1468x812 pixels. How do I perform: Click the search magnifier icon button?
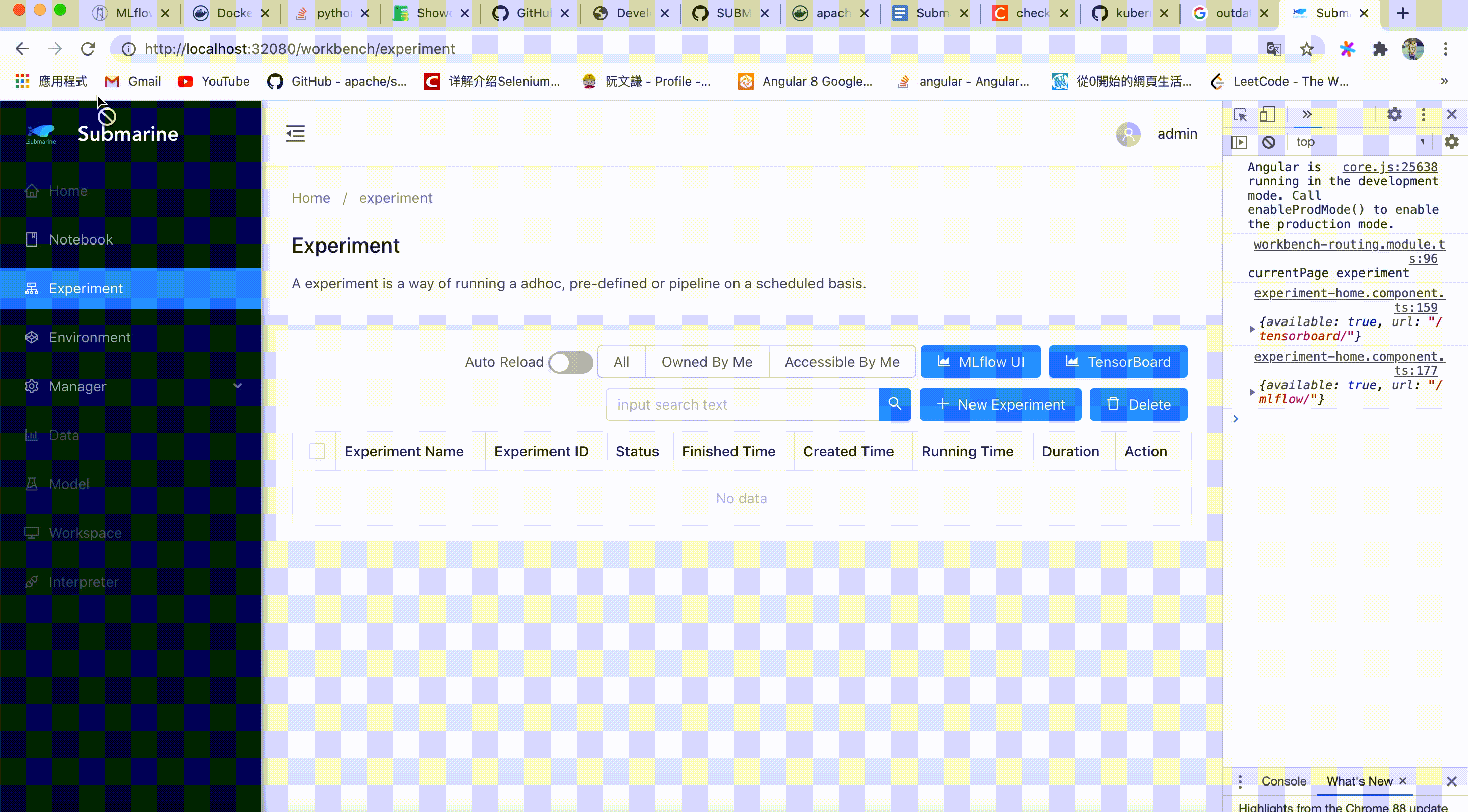pos(895,404)
